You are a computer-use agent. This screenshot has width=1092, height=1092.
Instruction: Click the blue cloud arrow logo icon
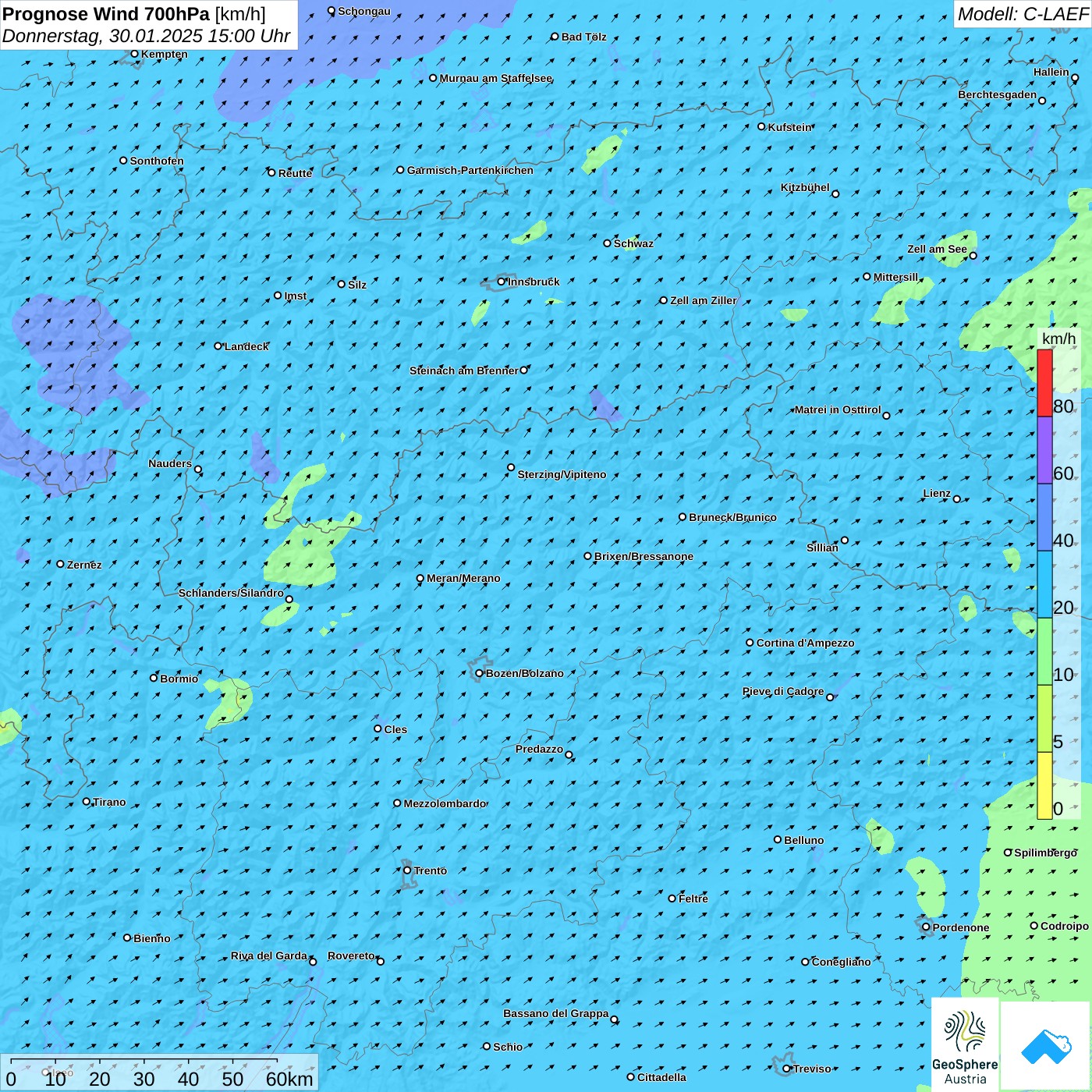(1046, 1046)
